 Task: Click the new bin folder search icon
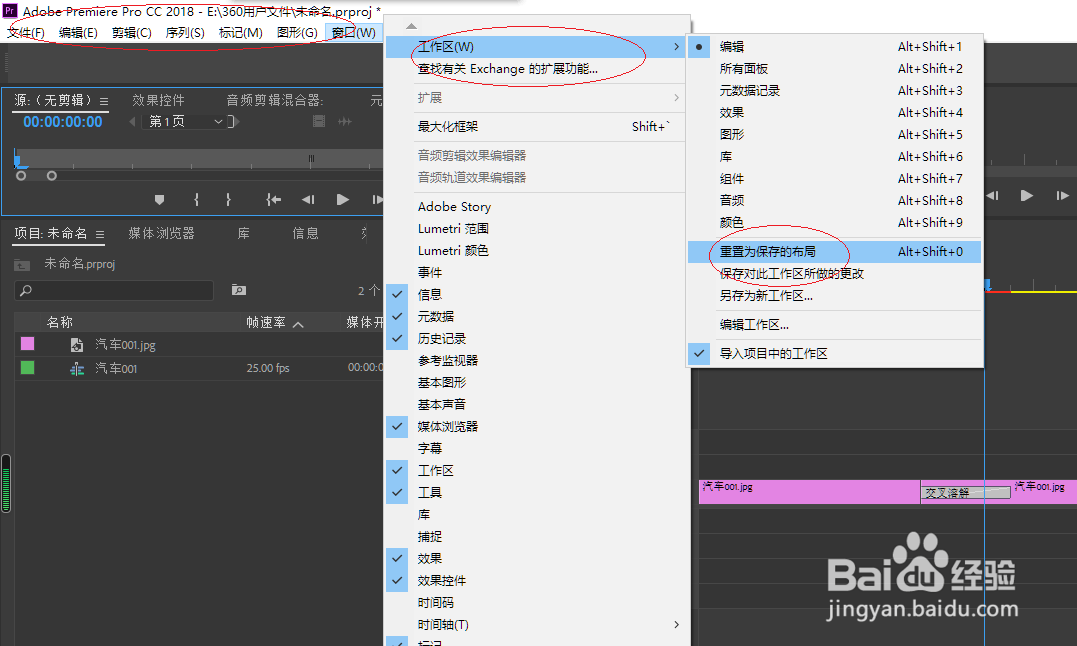point(238,290)
